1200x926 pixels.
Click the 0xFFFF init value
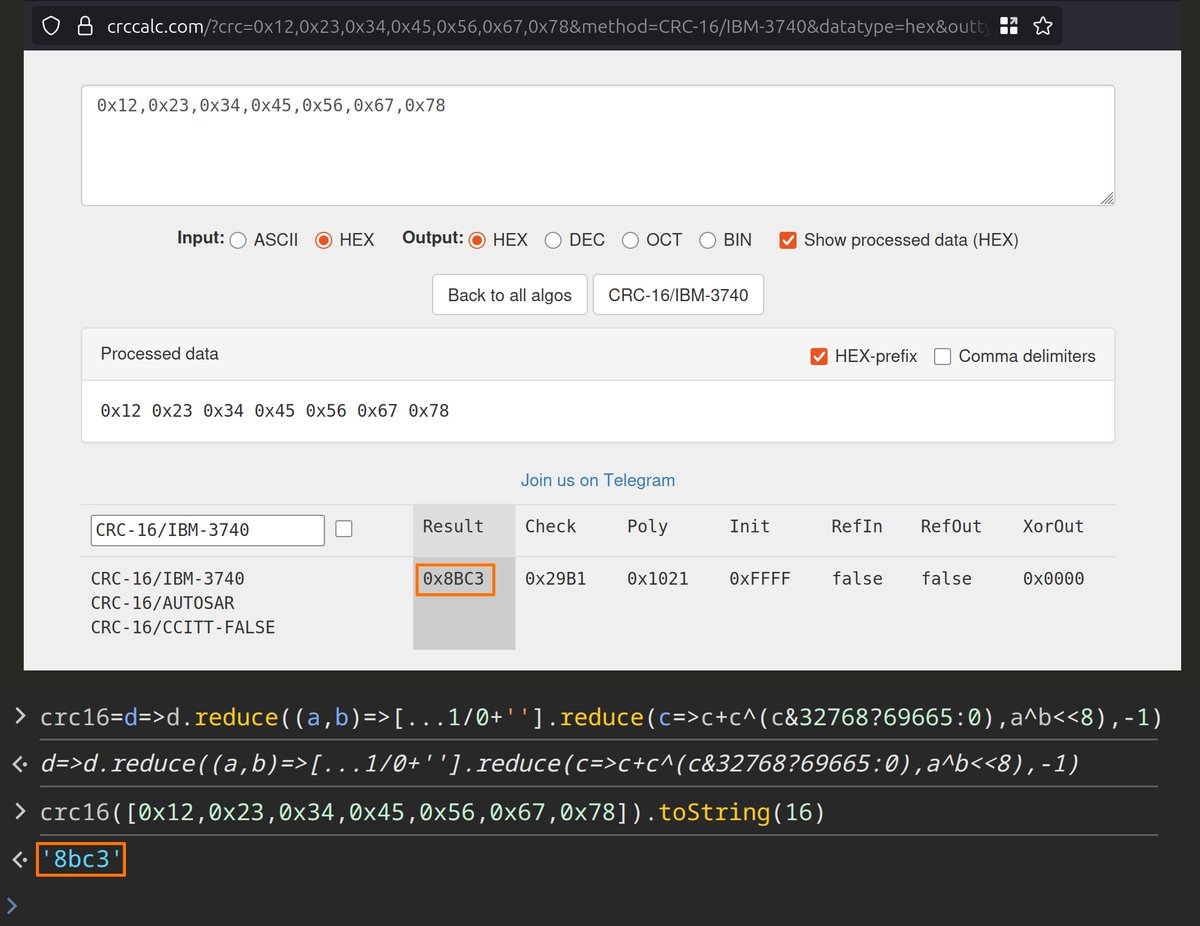tap(760, 579)
